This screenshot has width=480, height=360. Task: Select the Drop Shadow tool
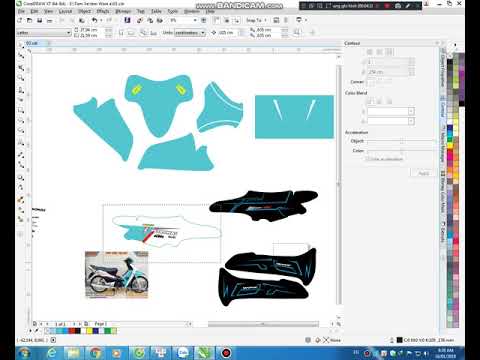click(21, 177)
